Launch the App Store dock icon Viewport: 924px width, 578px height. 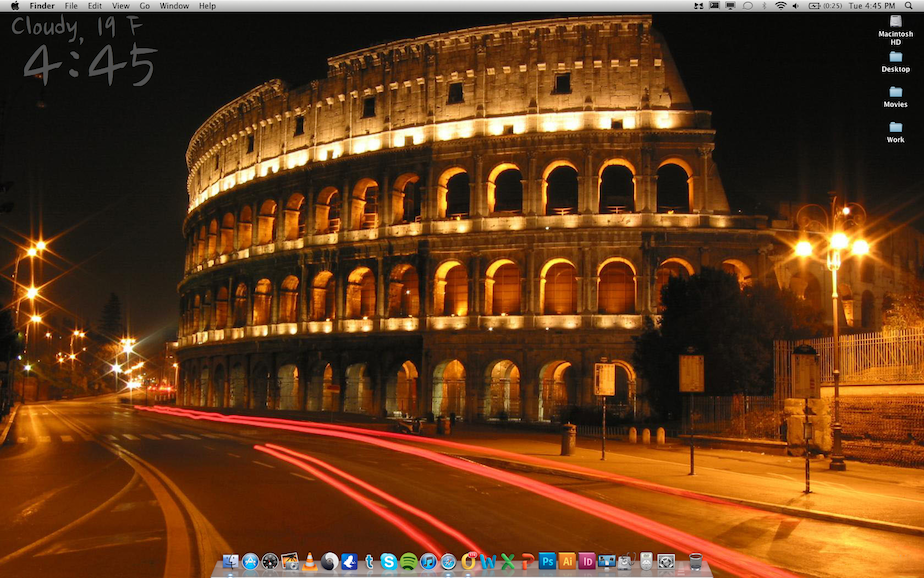(x=250, y=562)
